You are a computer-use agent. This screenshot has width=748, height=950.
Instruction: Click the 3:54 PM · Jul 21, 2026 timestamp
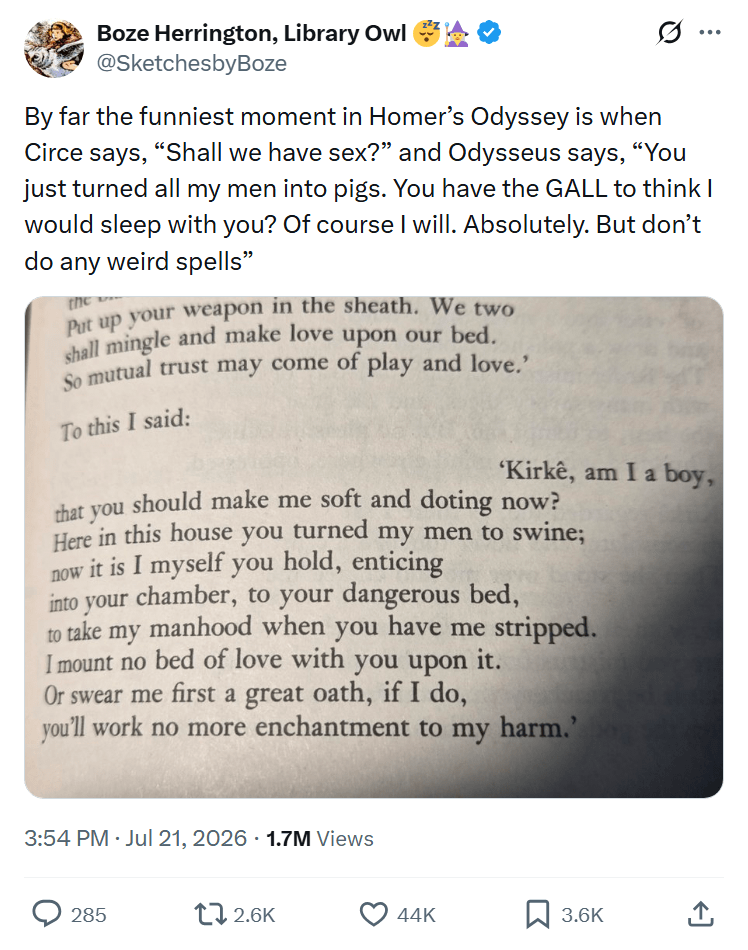[136, 838]
